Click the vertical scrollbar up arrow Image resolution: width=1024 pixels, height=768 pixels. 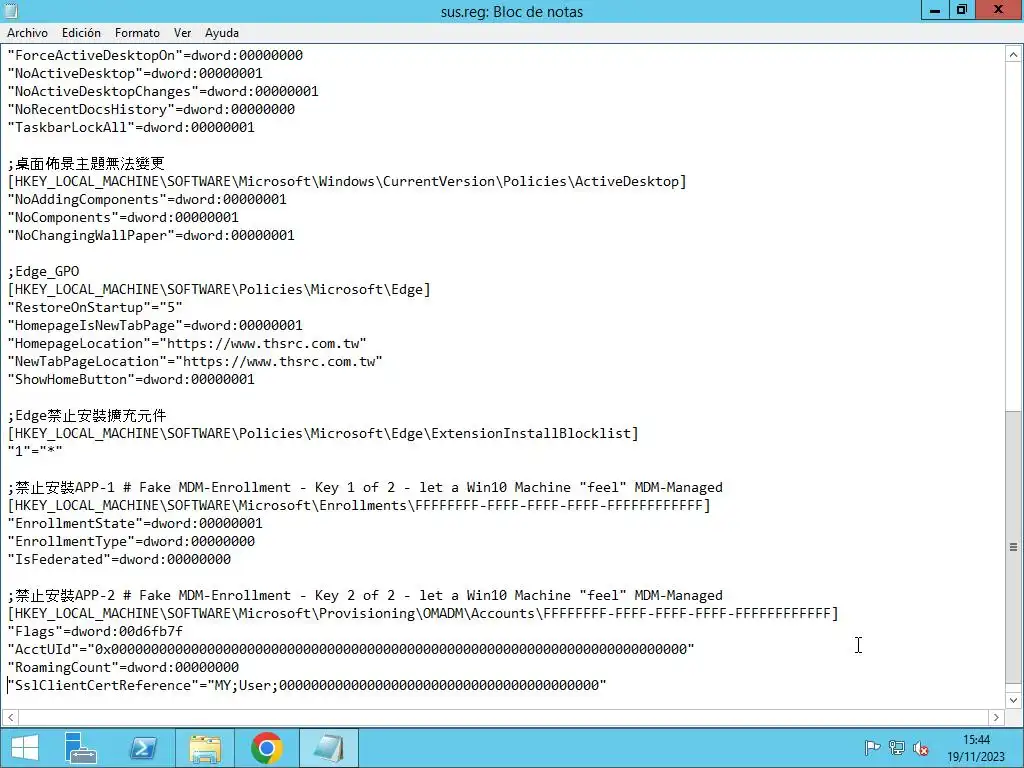(1013, 54)
